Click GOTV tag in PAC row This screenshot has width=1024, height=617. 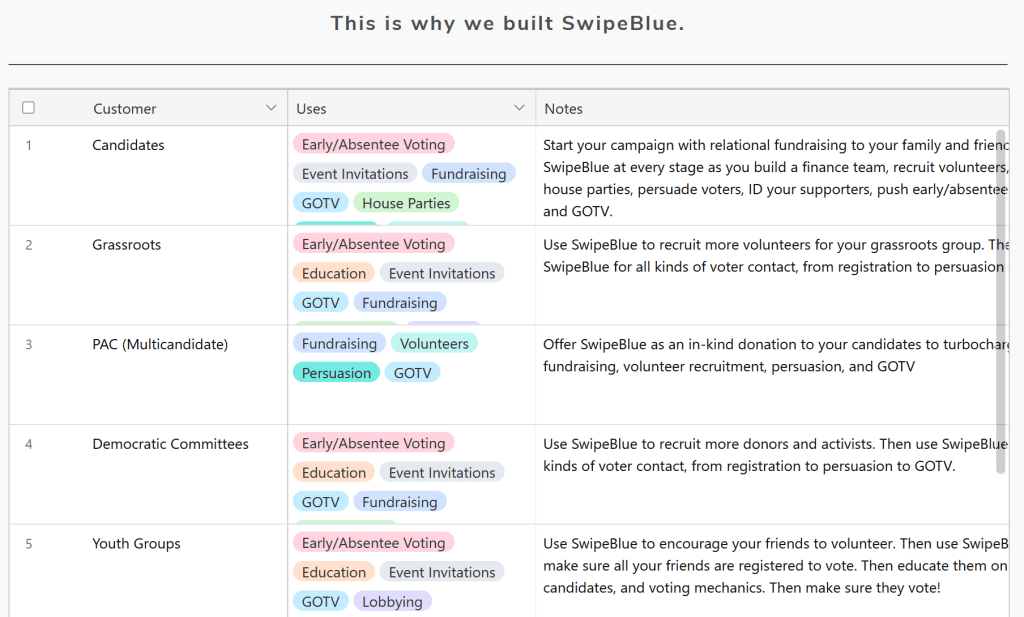pos(413,373)
